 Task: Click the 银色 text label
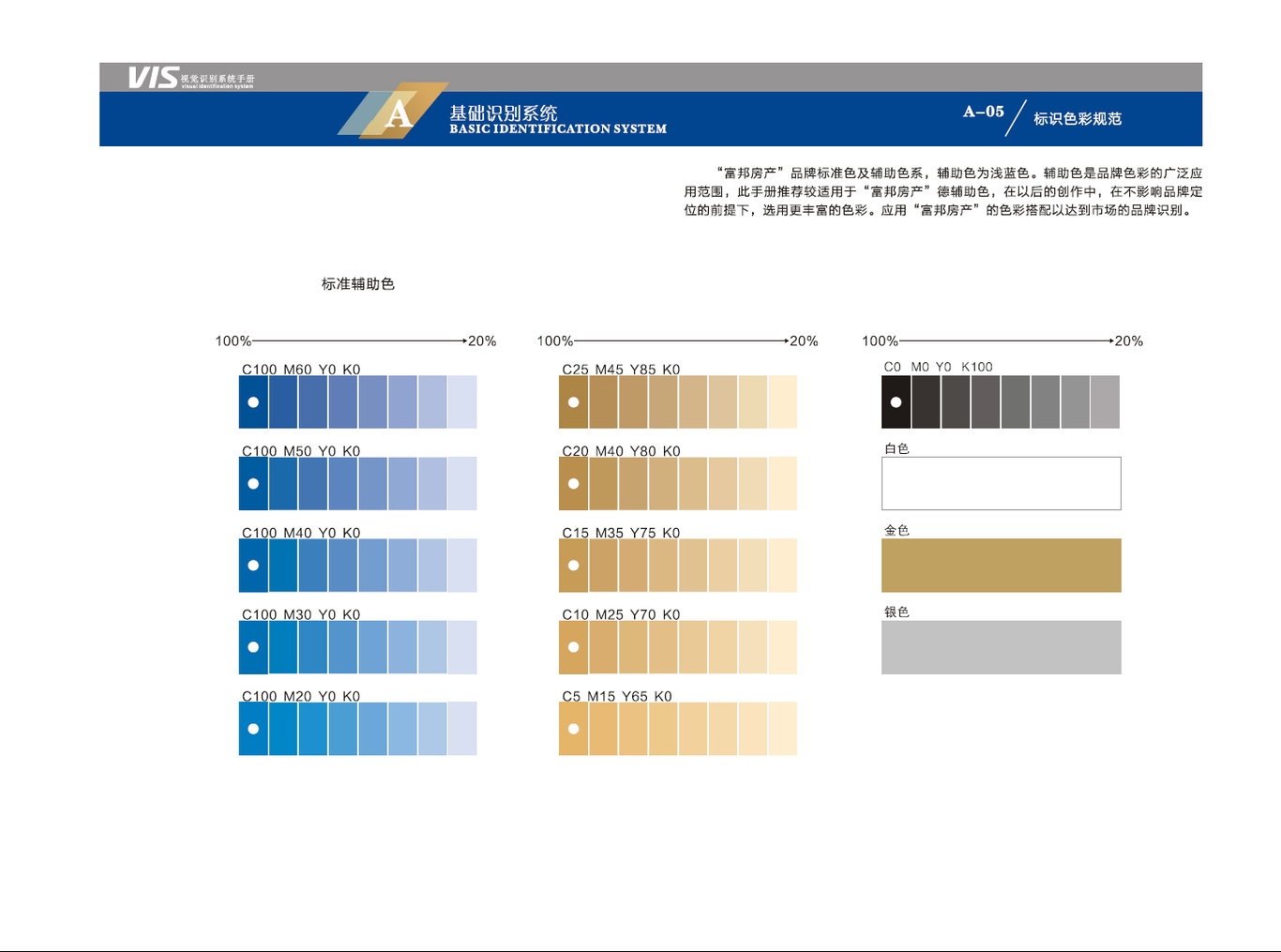point(897,612)
